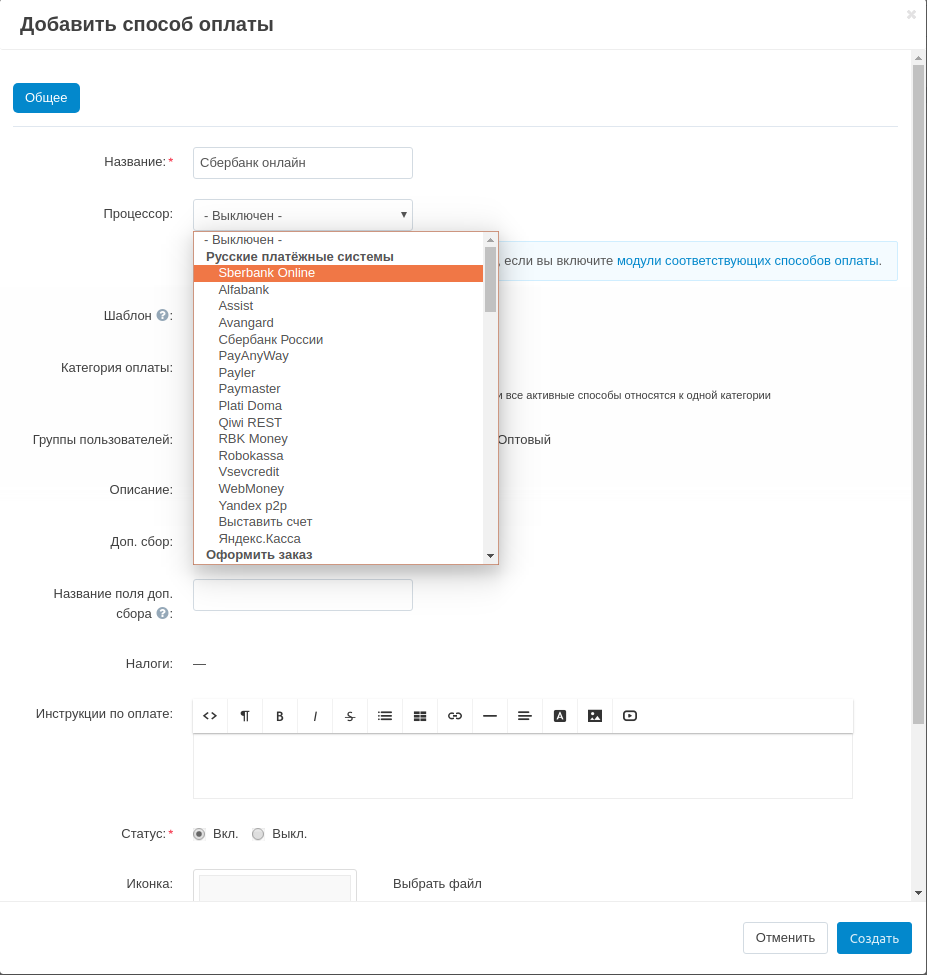
Task: Insert a link using the toolbar icon
Action: click(x=455, y=716)
